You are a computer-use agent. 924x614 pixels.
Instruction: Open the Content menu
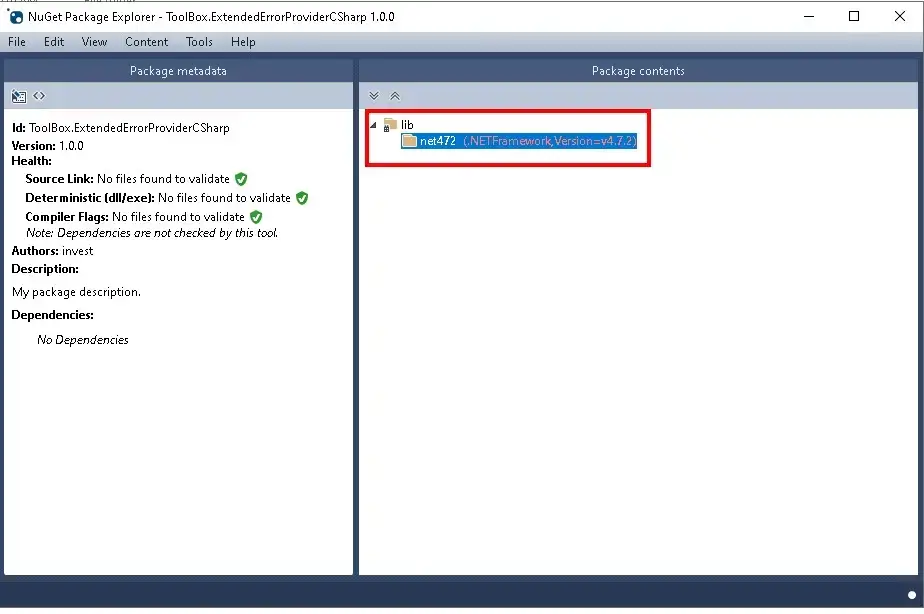(146, 42)
